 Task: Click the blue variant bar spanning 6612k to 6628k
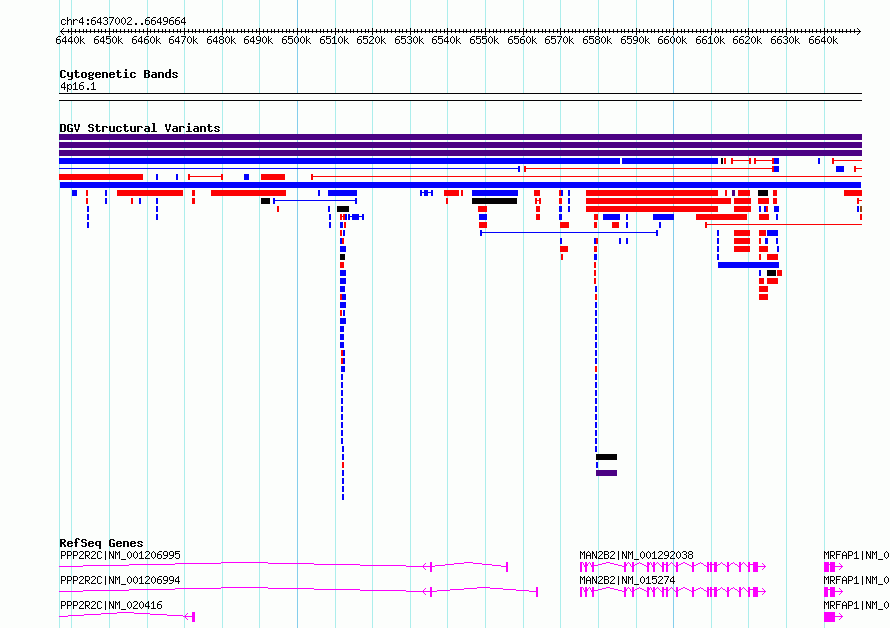click(748, 265)
